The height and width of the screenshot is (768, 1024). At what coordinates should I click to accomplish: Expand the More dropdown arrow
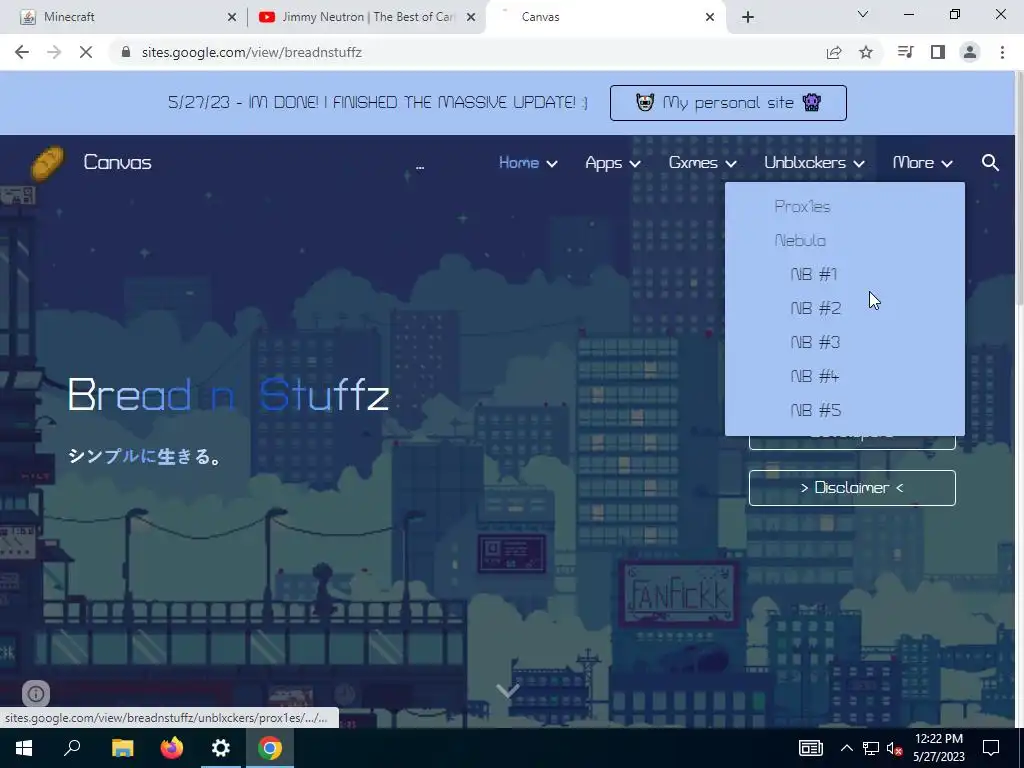pyautogui.click(x=947, y=164)
